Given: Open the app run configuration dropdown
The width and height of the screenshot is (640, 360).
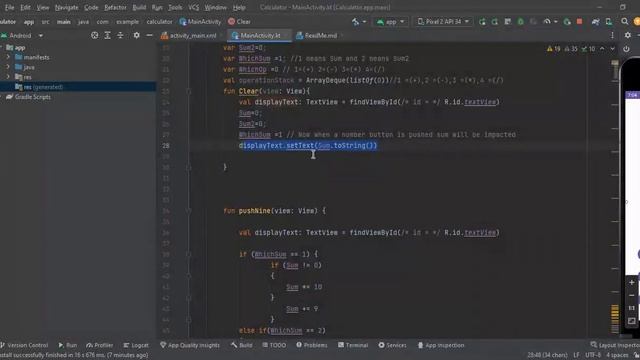Looking at the screenshot, I should pos(391,22).
